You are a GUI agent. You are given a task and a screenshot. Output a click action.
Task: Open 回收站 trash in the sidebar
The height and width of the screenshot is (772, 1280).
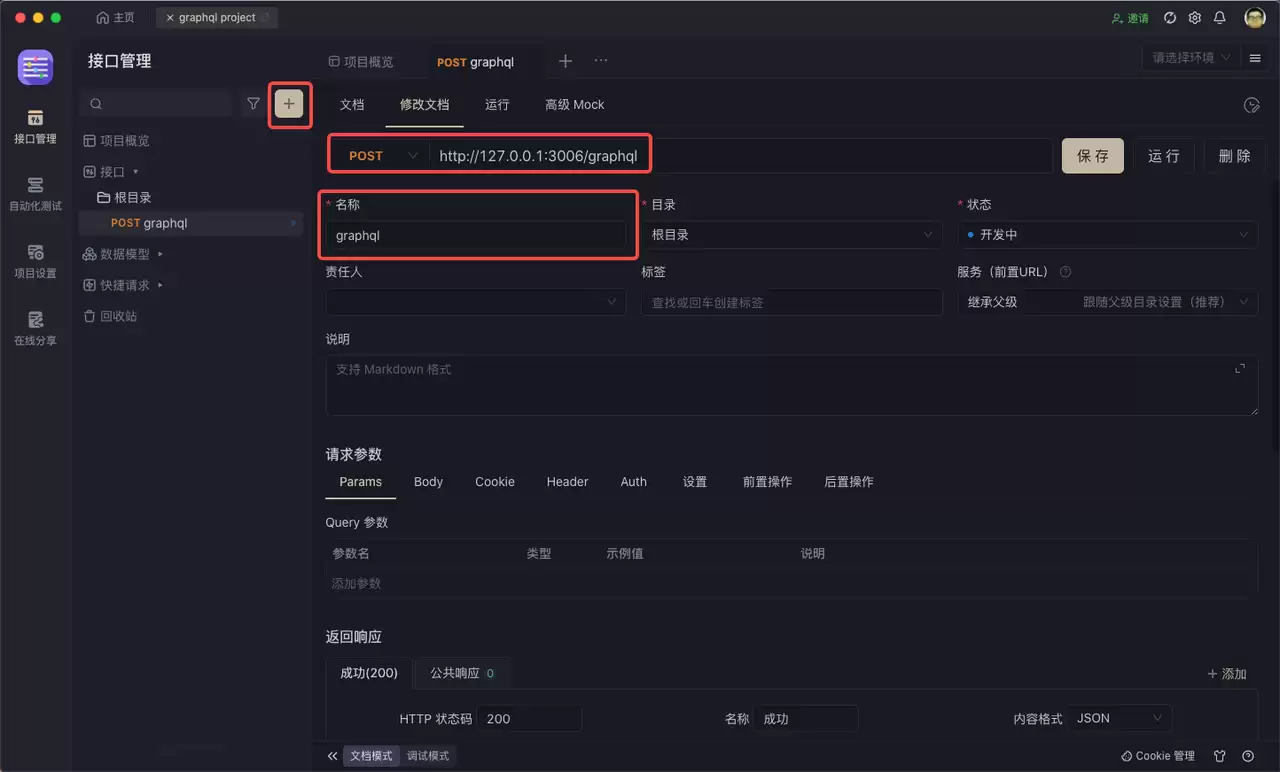point(111,316)
